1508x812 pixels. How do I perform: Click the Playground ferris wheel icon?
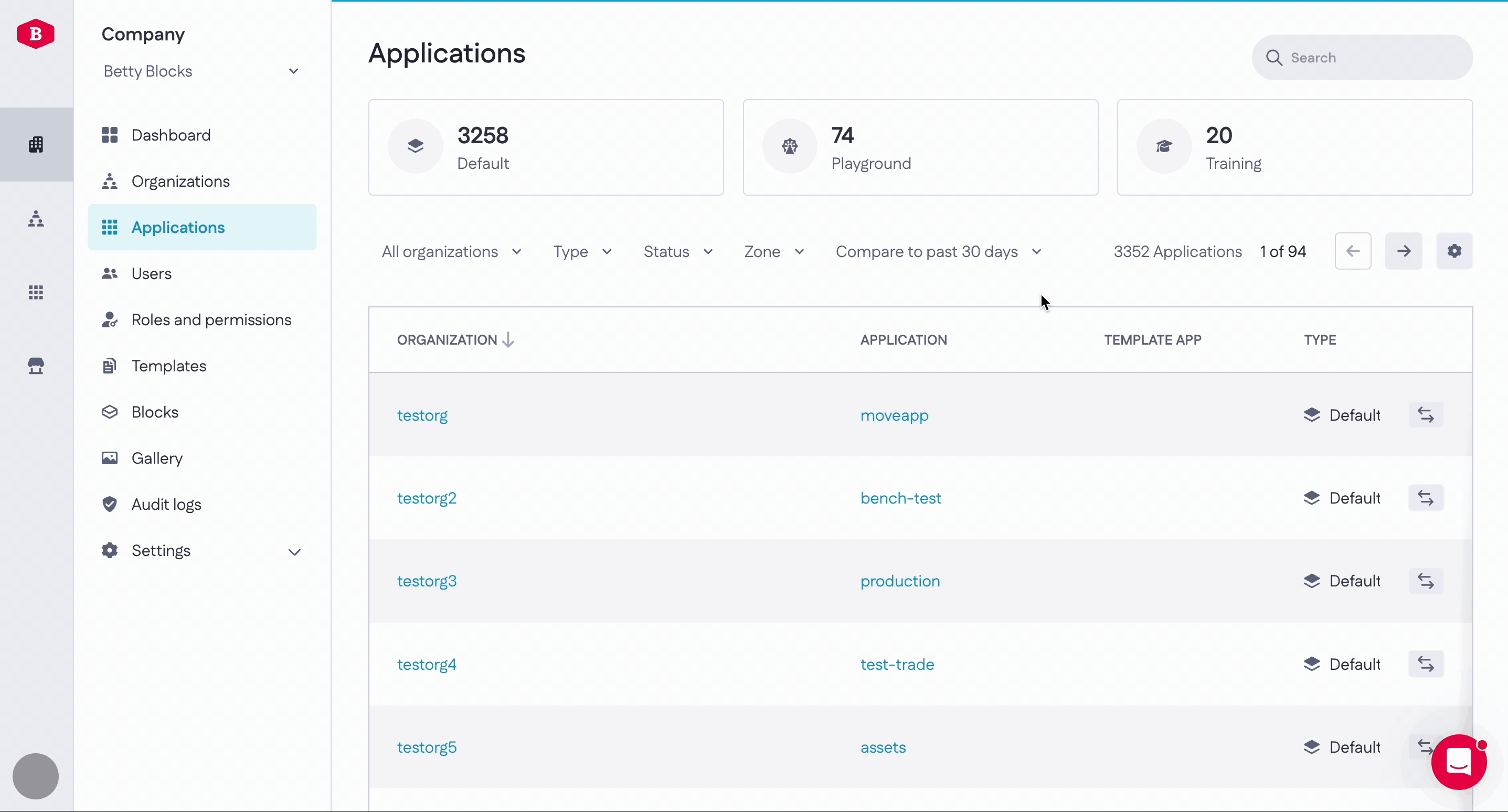(790, 146)
